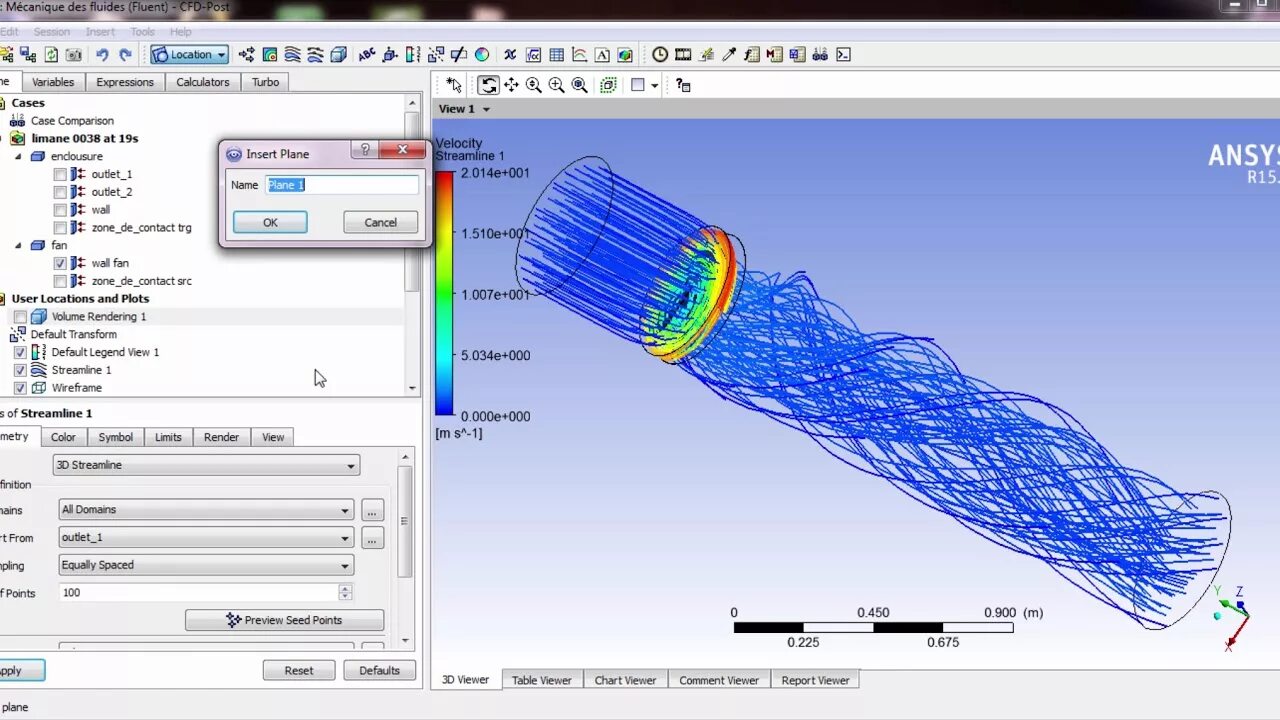Insert a Clip Plane from the toolbar

[459, 55]
